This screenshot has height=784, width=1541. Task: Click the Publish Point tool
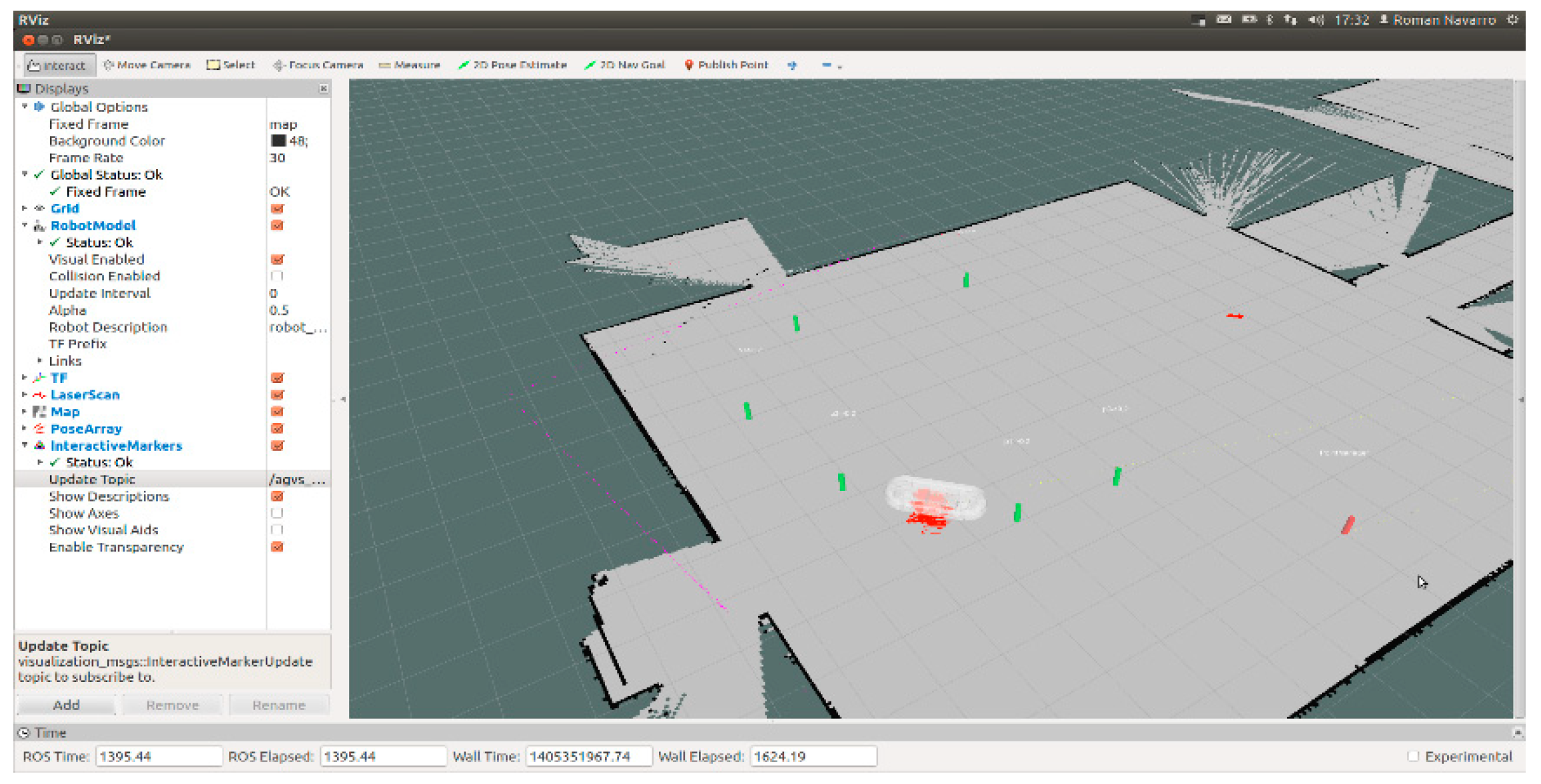tap(726, 65)
